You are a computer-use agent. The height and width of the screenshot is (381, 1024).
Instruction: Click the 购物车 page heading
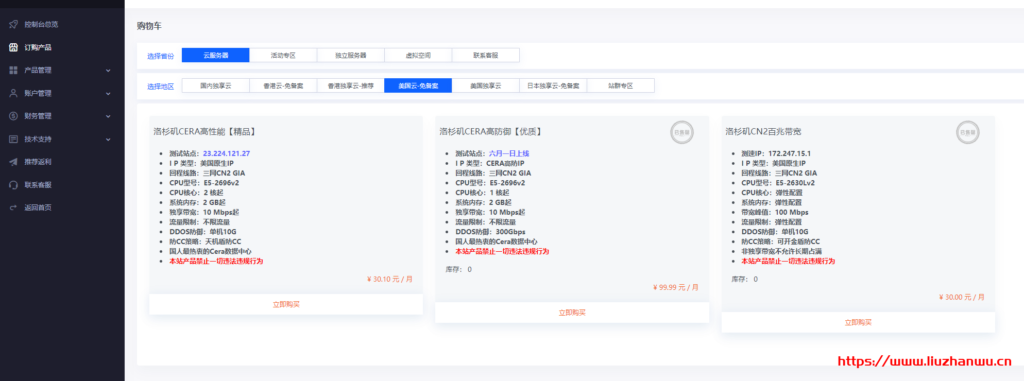tap(149, 26)
